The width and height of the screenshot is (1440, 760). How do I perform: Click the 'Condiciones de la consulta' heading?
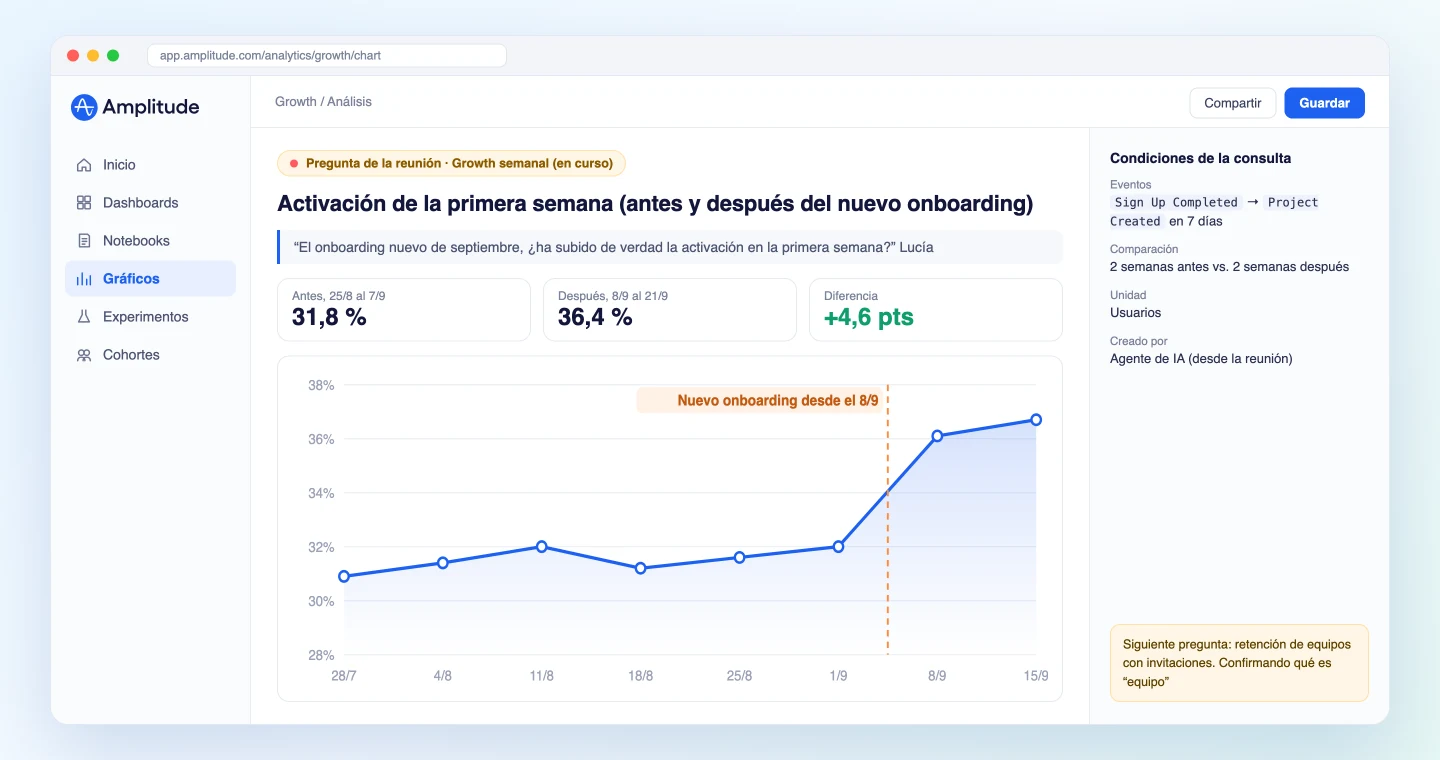1200,158
